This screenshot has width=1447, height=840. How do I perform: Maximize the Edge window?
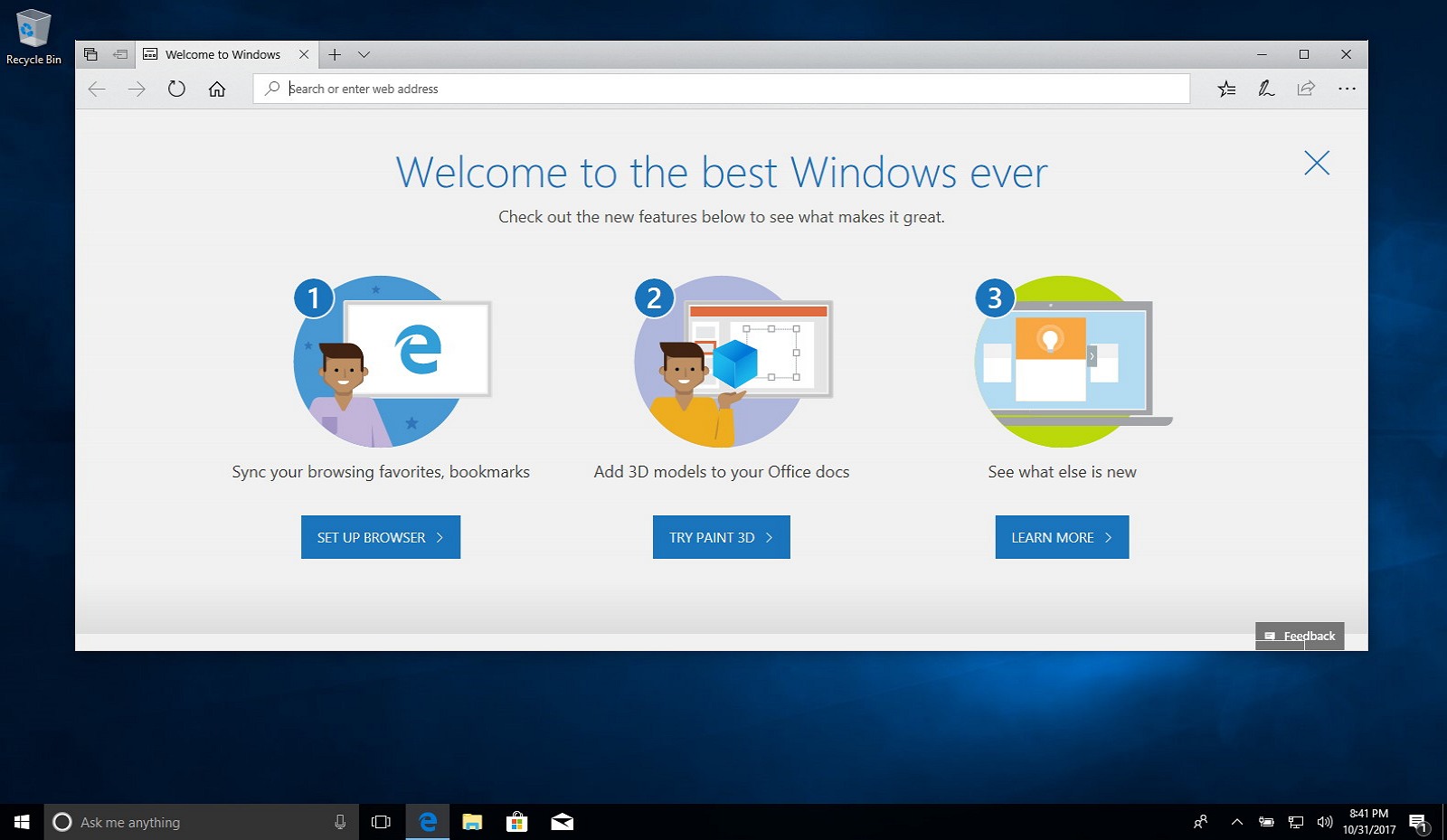(1304, 54)
